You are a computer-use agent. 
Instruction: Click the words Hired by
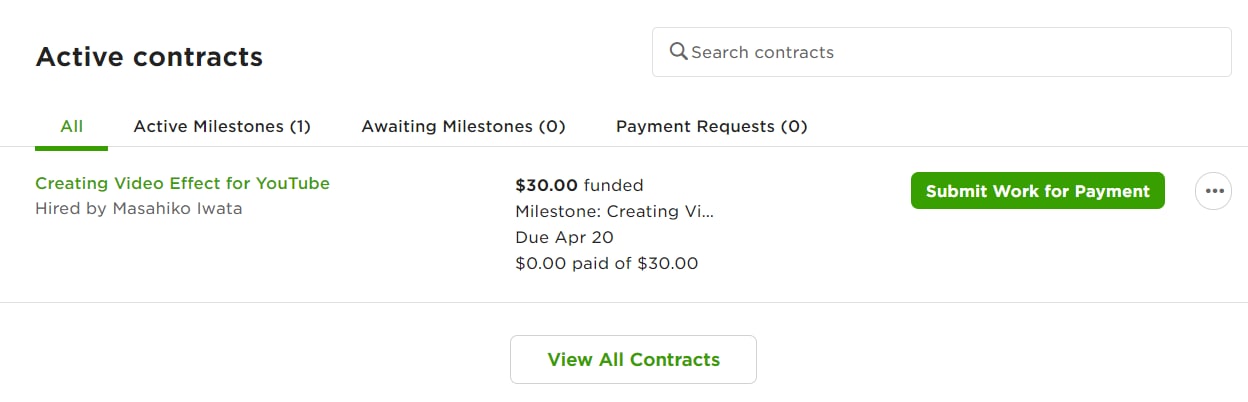(71, 209)
